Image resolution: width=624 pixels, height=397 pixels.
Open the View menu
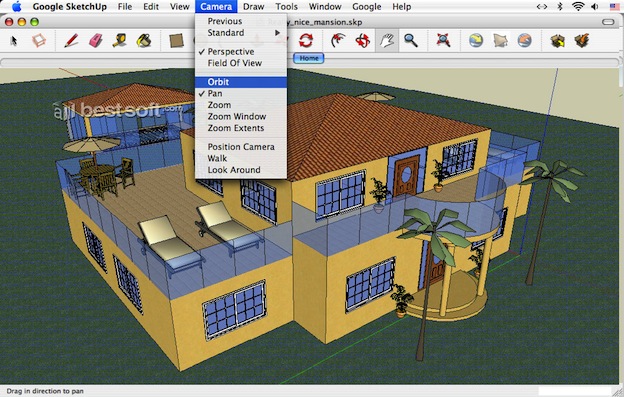(179, 7)
